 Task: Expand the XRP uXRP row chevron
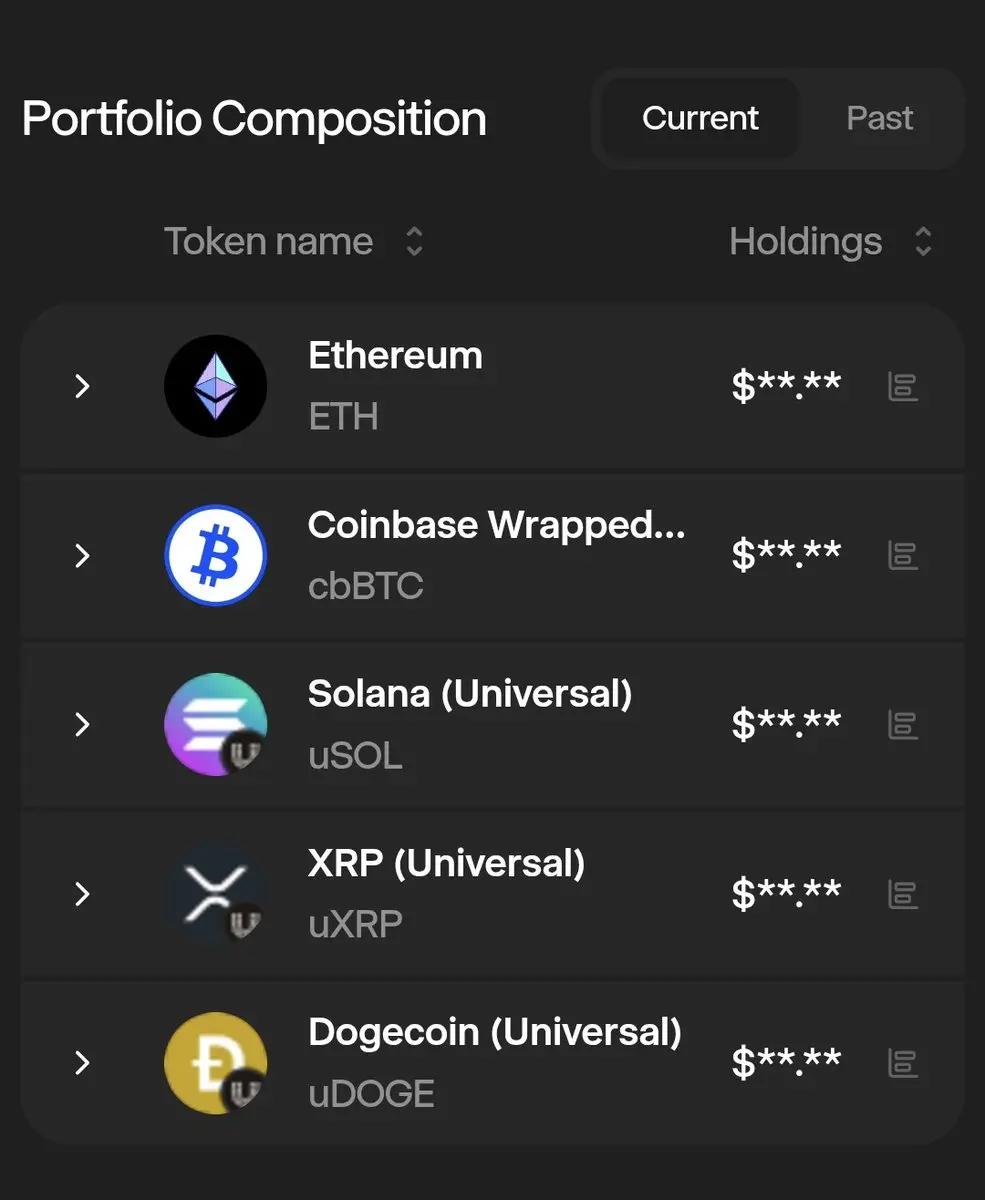(x=83, y=893)
